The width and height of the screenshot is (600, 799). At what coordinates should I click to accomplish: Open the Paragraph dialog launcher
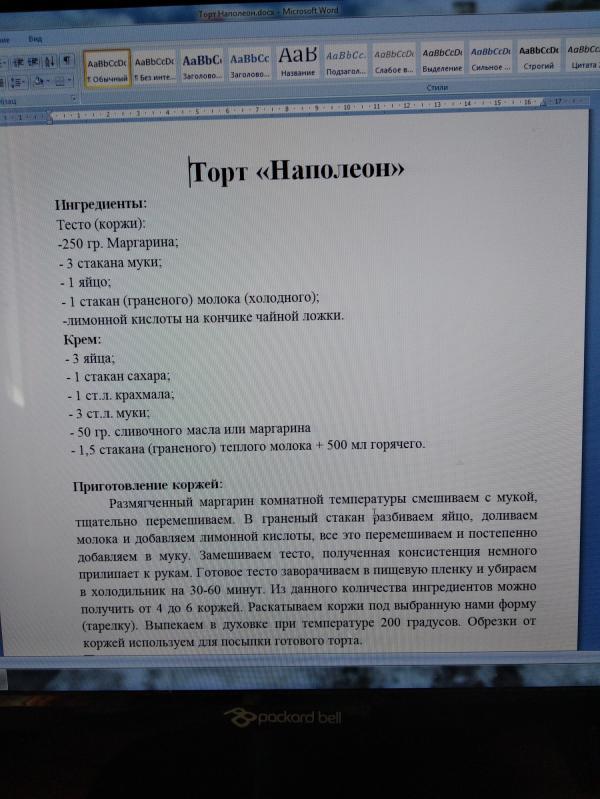[74, 99]
